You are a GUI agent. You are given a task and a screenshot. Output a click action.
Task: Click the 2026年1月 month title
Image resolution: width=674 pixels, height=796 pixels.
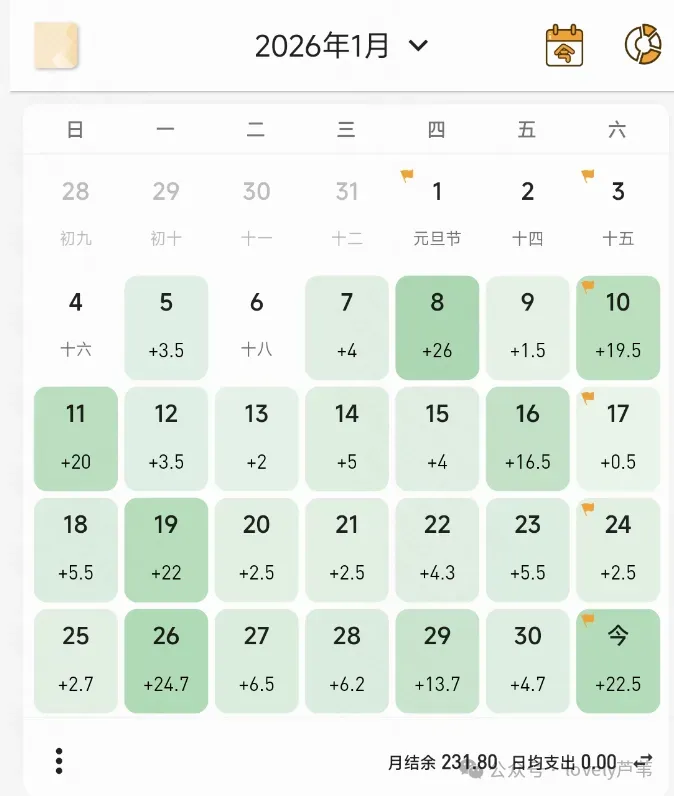coord(322,46)
